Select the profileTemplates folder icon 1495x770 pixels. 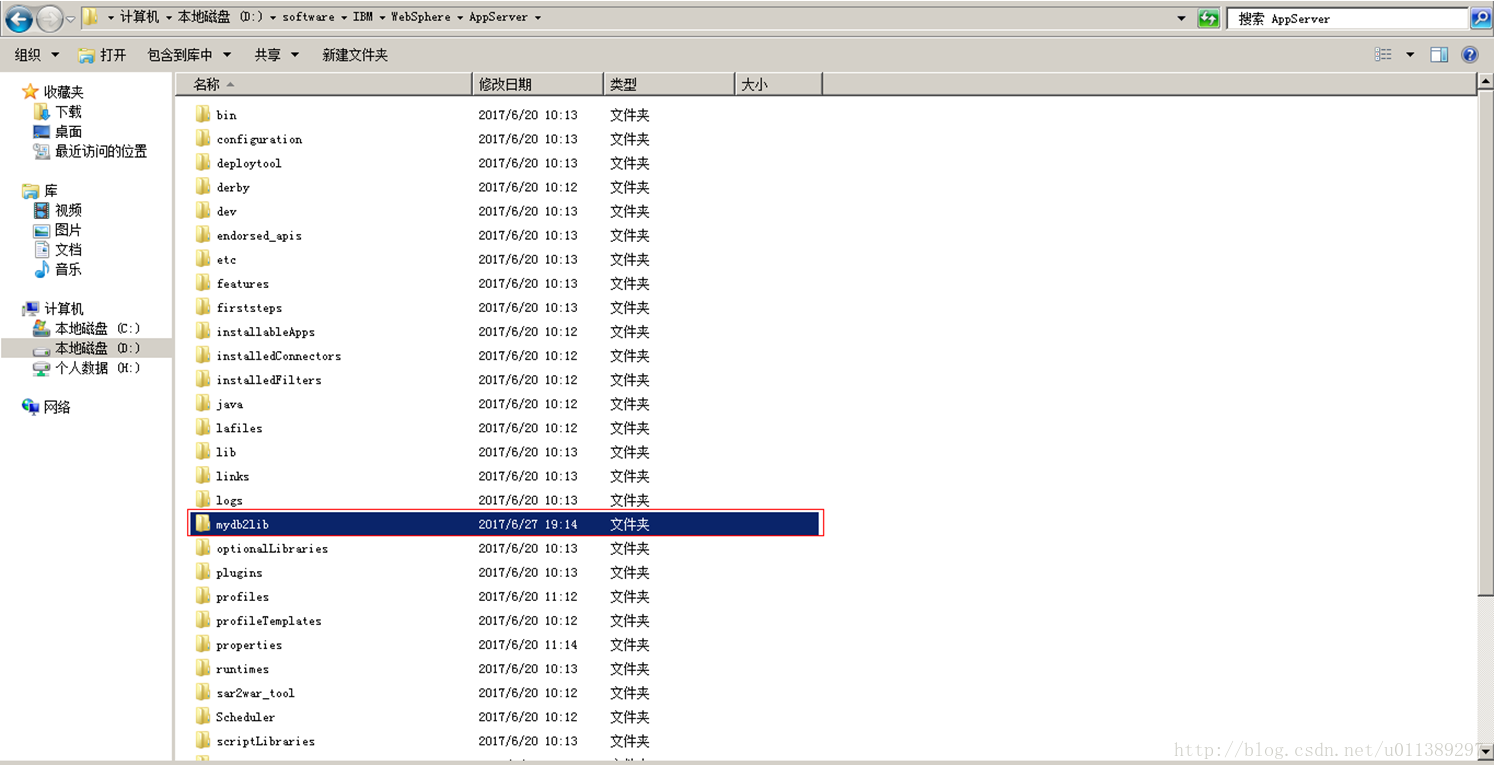[x=203, y=620]
